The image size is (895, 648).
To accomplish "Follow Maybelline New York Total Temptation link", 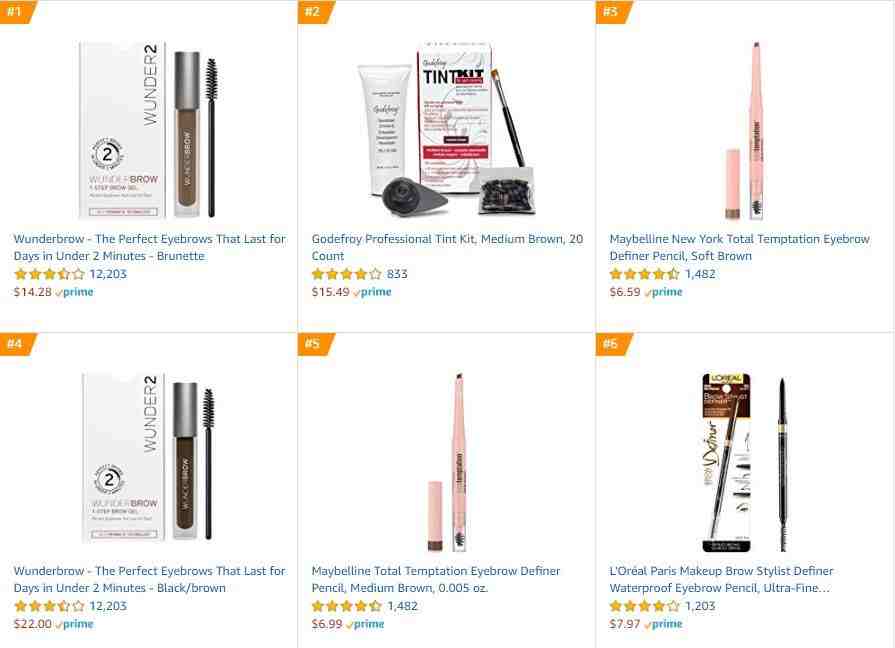I will [739, 247].
